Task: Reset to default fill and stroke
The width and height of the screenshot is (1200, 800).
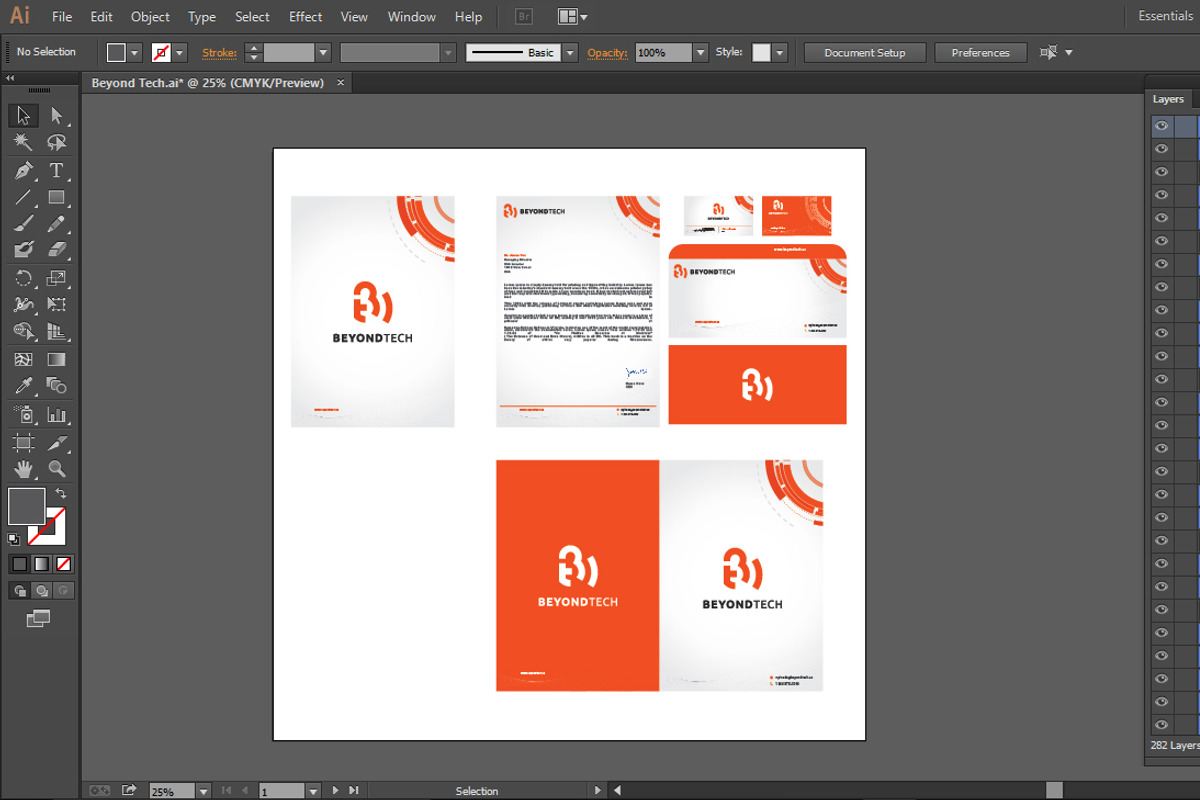Action: (14, 539)
